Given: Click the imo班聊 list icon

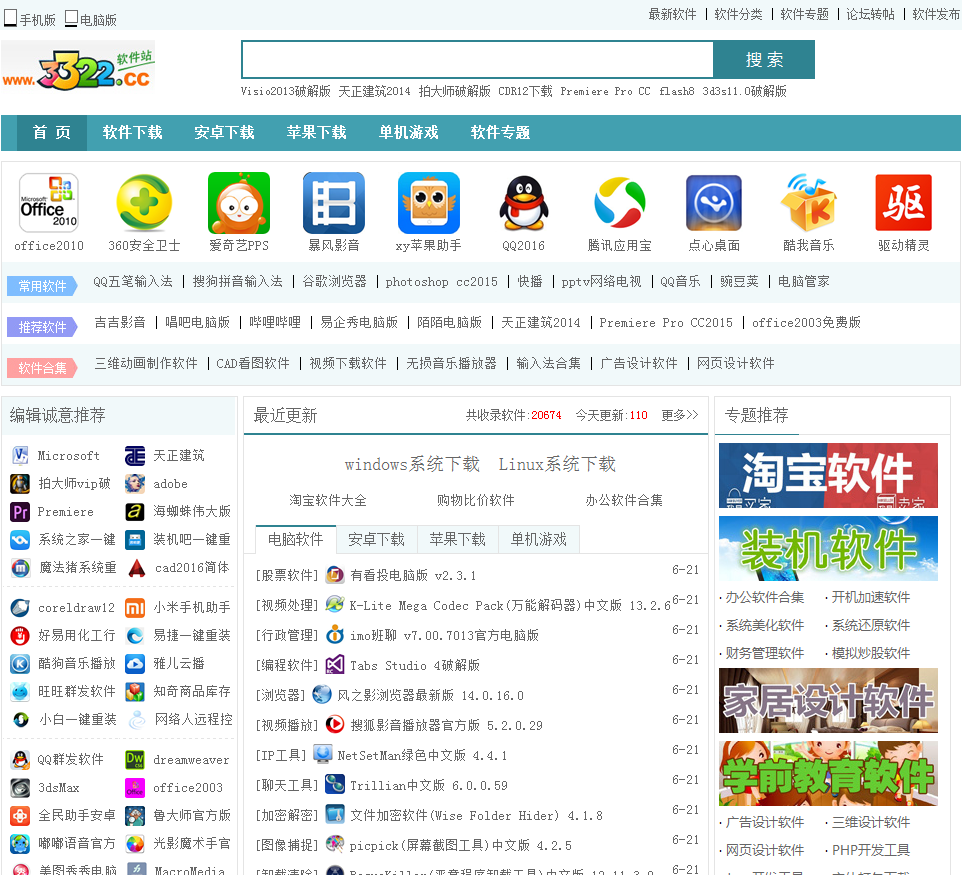Looking at the screenshot, I should click(x=335, y=634).
